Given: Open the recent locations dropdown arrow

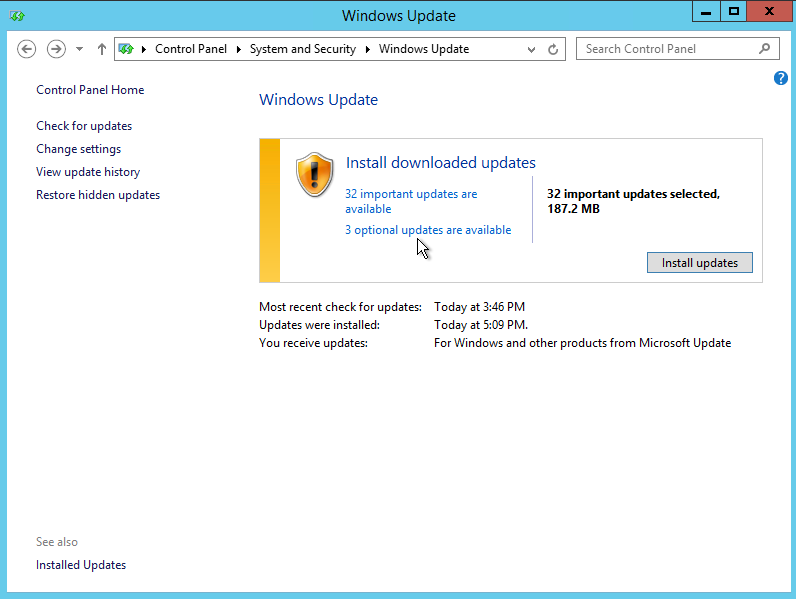Looking at the screenshot, I should point(79,49).
